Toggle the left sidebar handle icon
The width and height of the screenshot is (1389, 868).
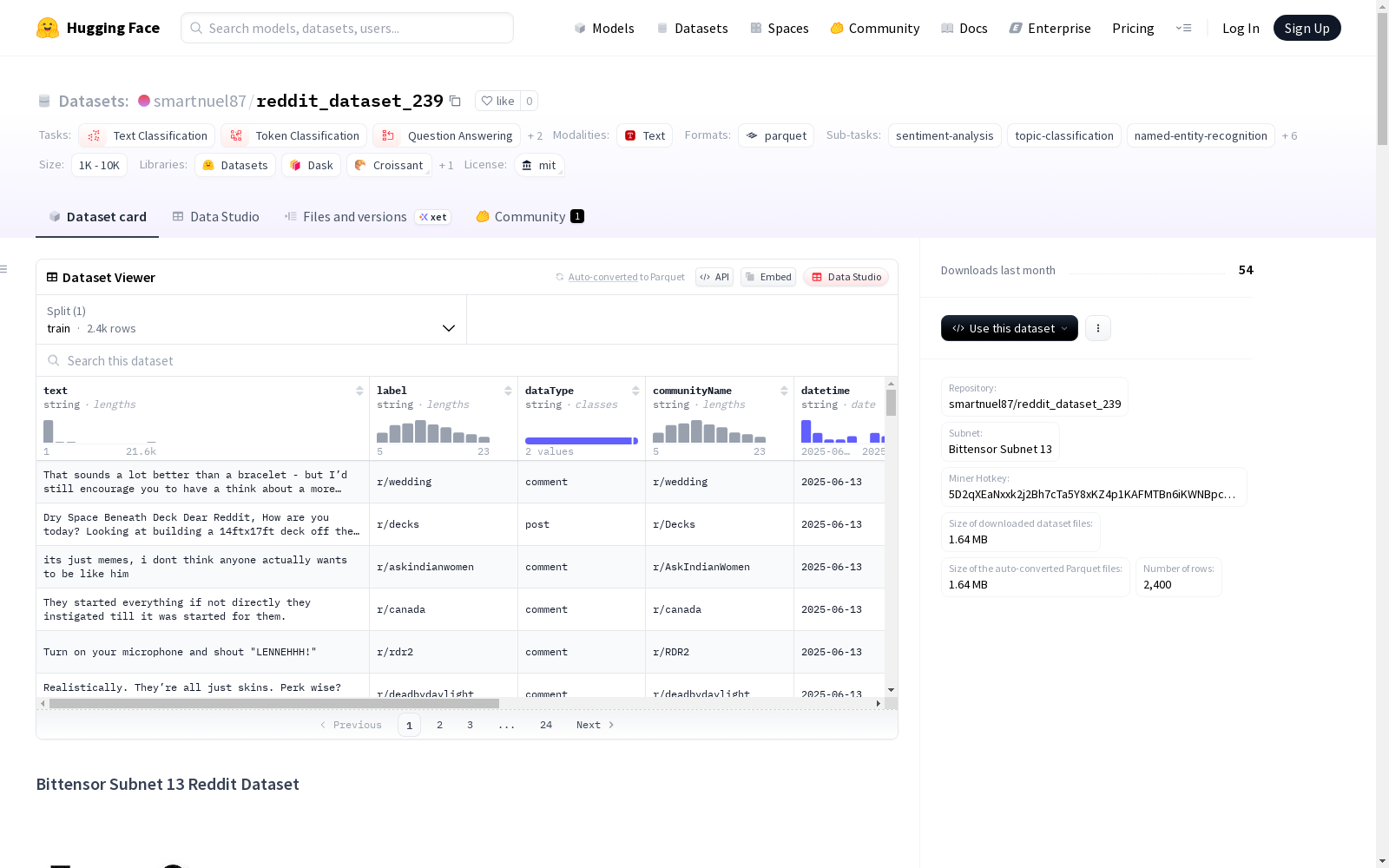(x=3, y=269)
